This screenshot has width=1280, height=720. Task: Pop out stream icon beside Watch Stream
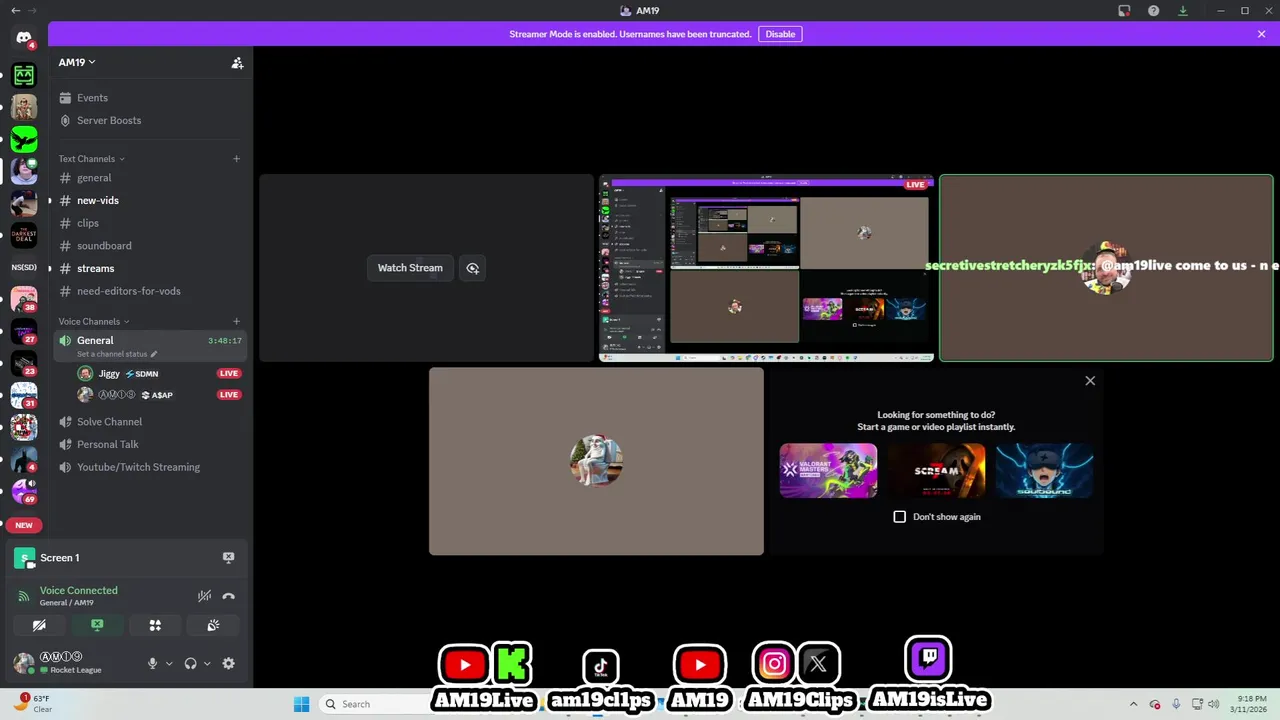[x=472, y=268]
